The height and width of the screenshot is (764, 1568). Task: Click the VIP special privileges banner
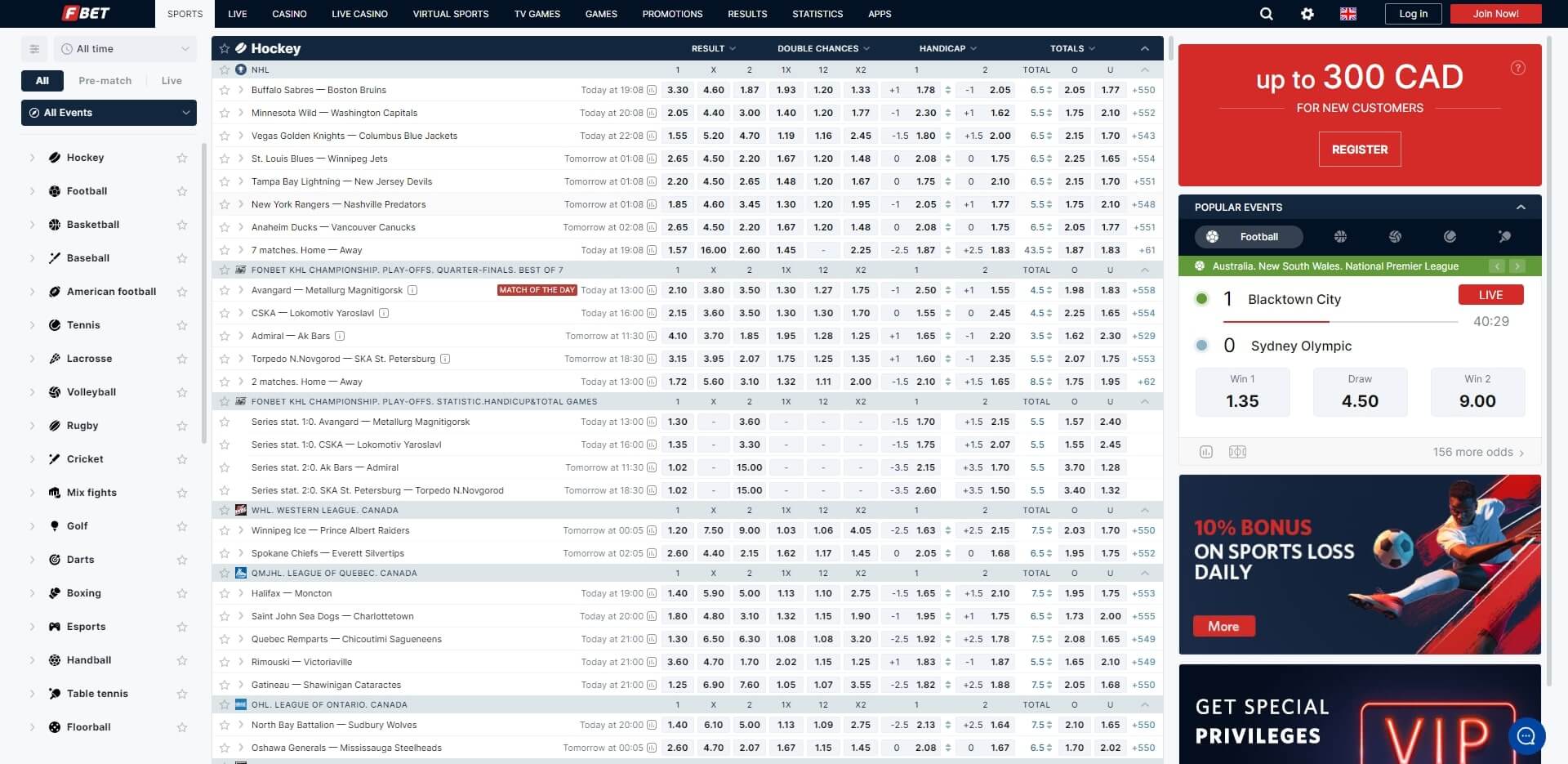1360,714
